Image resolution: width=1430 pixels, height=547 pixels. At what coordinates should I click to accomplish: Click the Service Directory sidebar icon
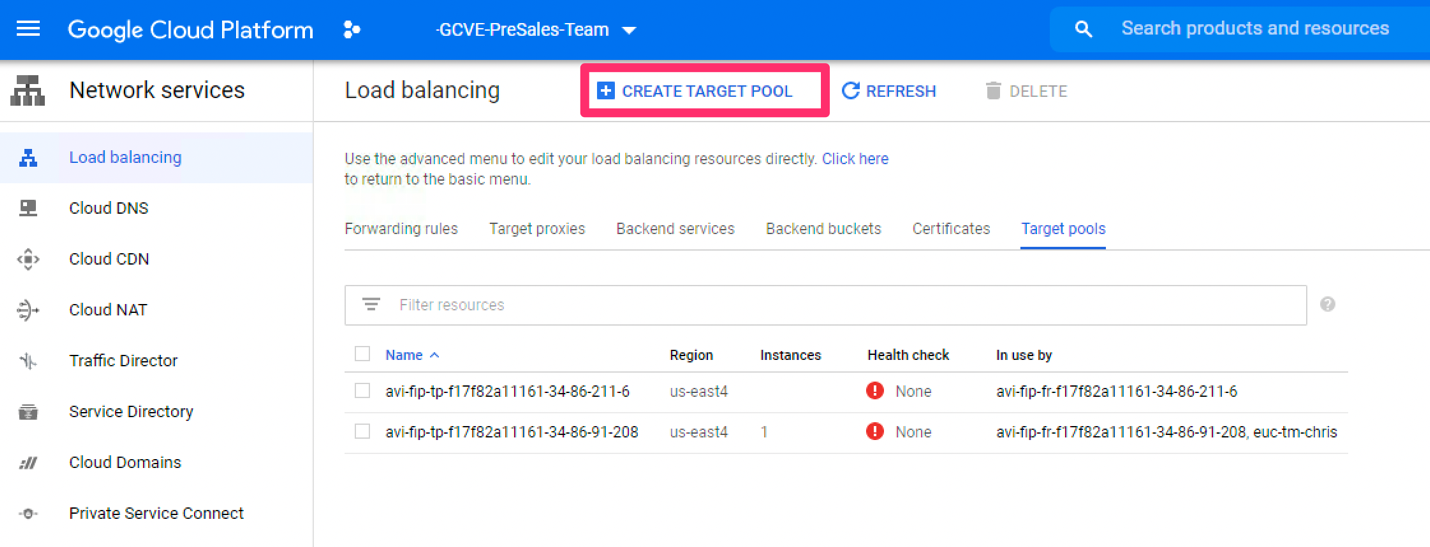point(28,412)
